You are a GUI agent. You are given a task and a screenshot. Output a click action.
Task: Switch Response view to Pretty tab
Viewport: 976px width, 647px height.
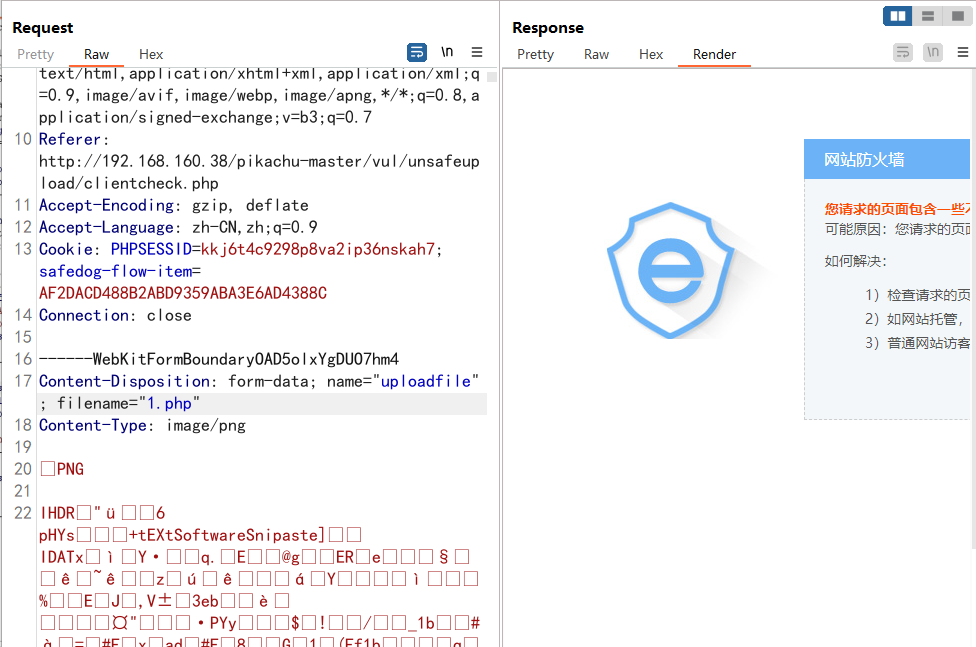click(x=535, y=54)
